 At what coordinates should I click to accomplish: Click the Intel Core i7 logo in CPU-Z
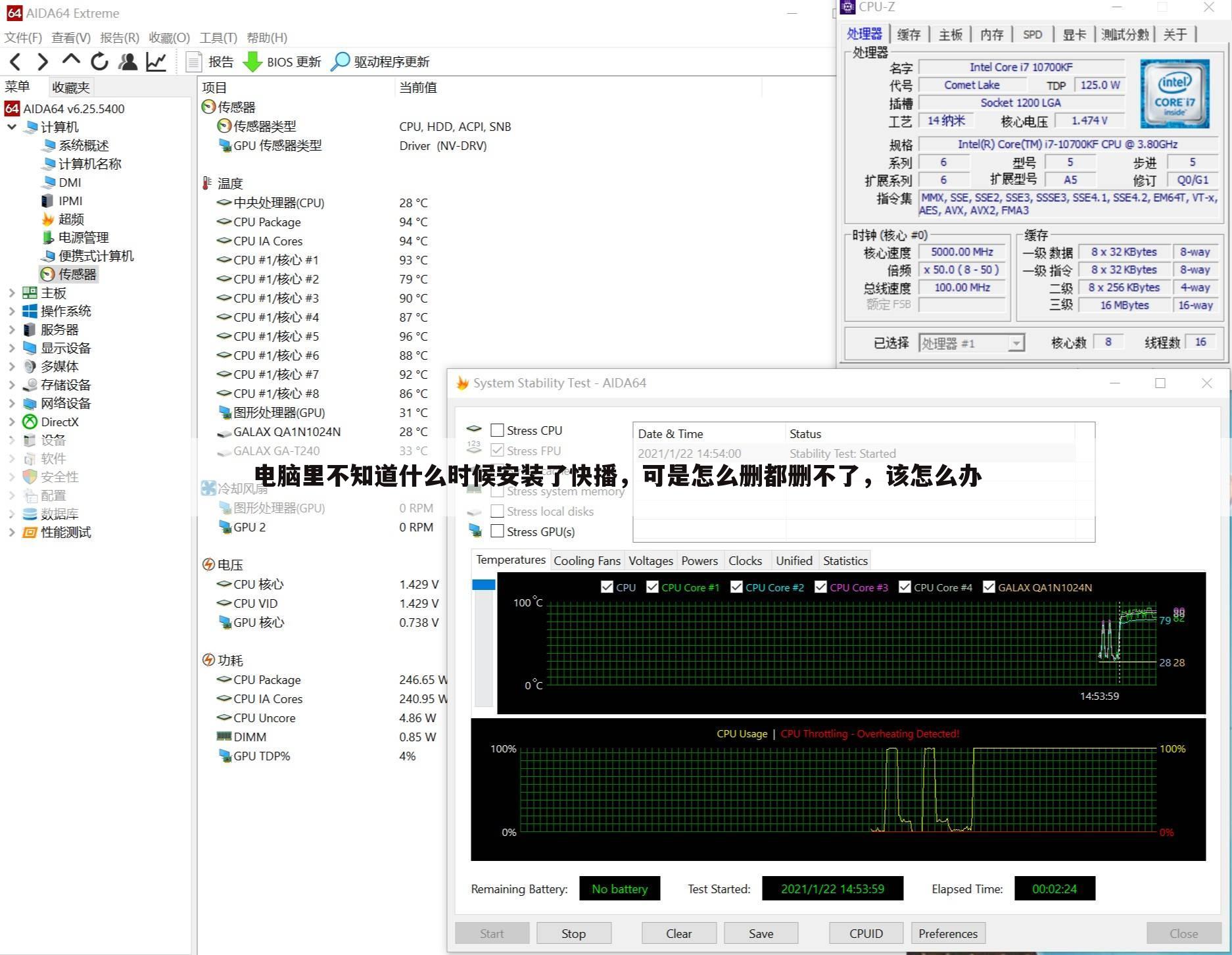(x=1174, y=93)
